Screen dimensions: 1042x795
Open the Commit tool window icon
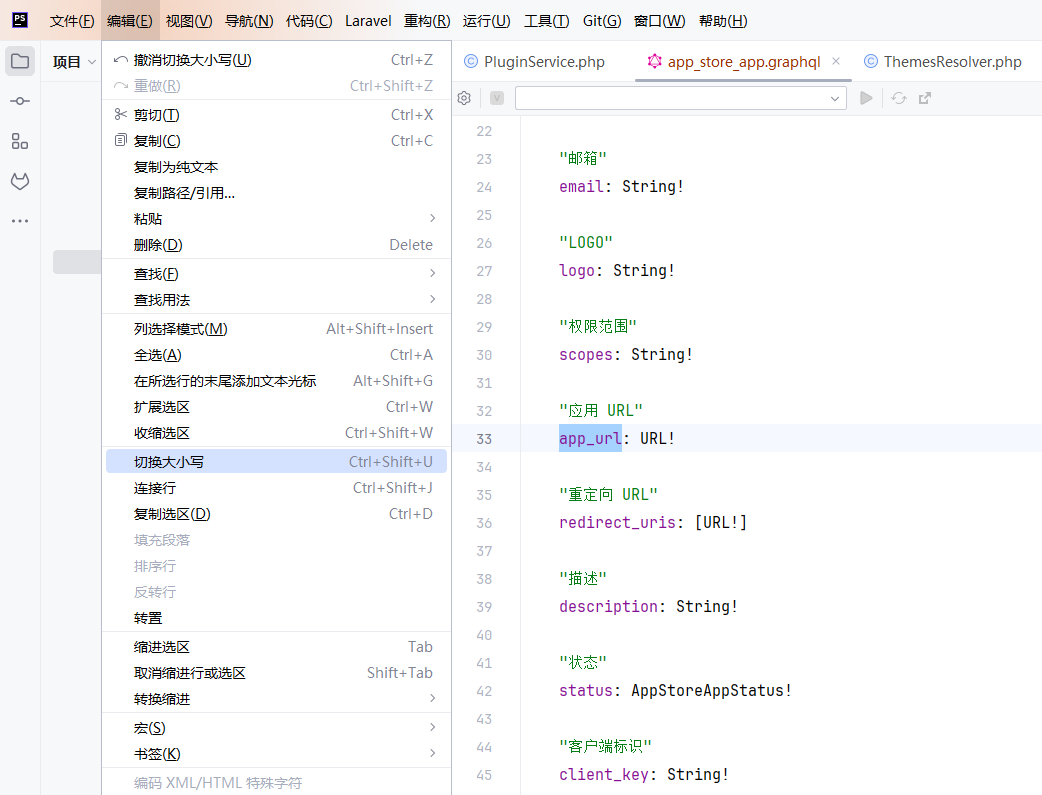tap(20, 101)
